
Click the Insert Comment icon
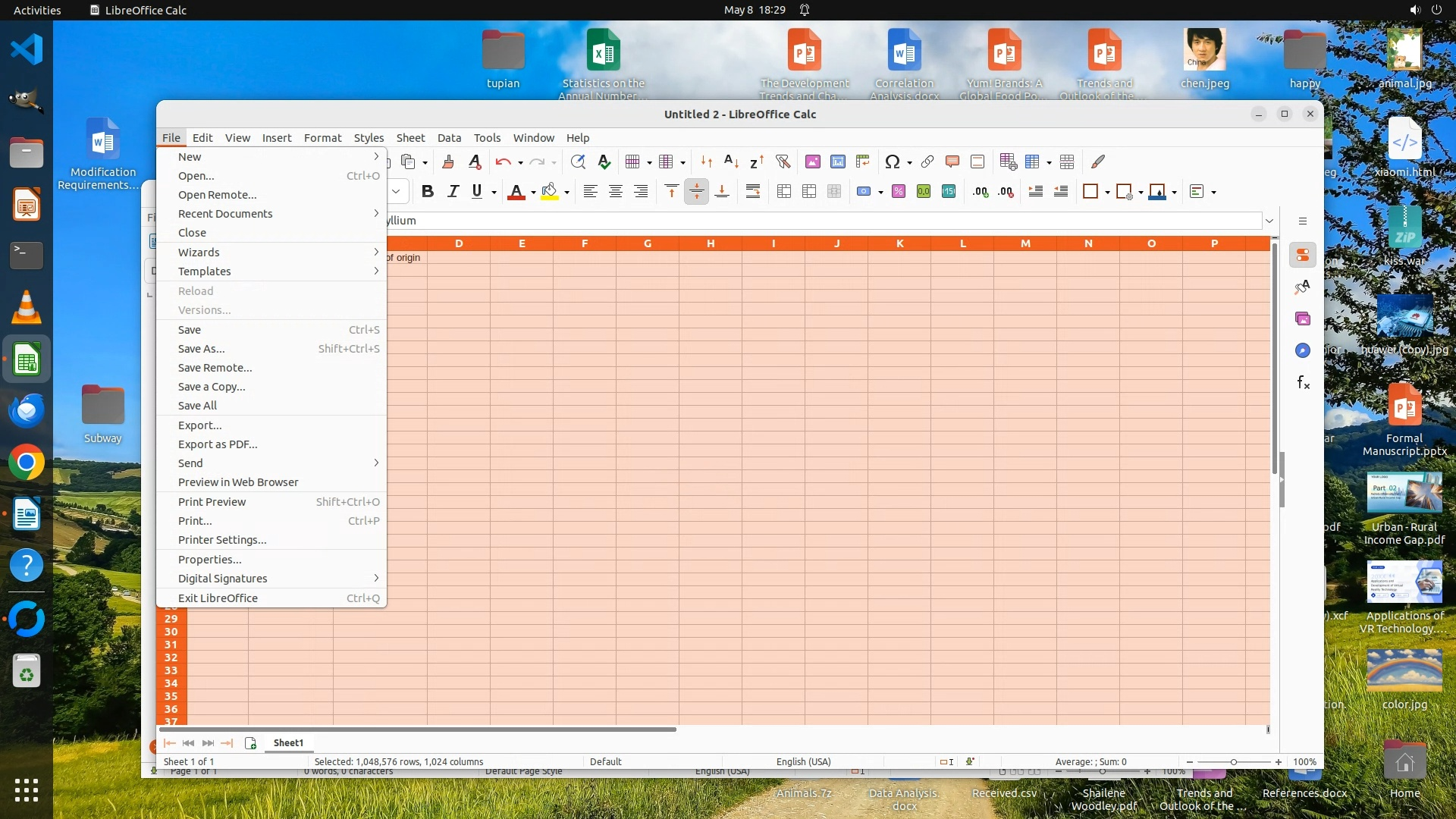[x=952, y=162]
